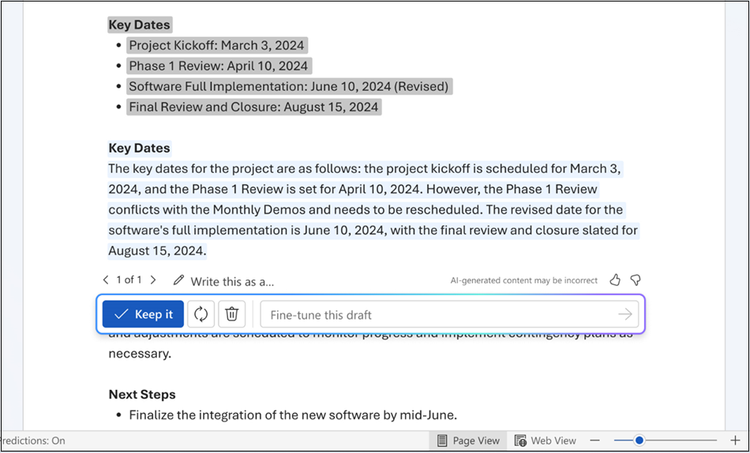Click the pencil edit prompt icon

pos(178,280)
